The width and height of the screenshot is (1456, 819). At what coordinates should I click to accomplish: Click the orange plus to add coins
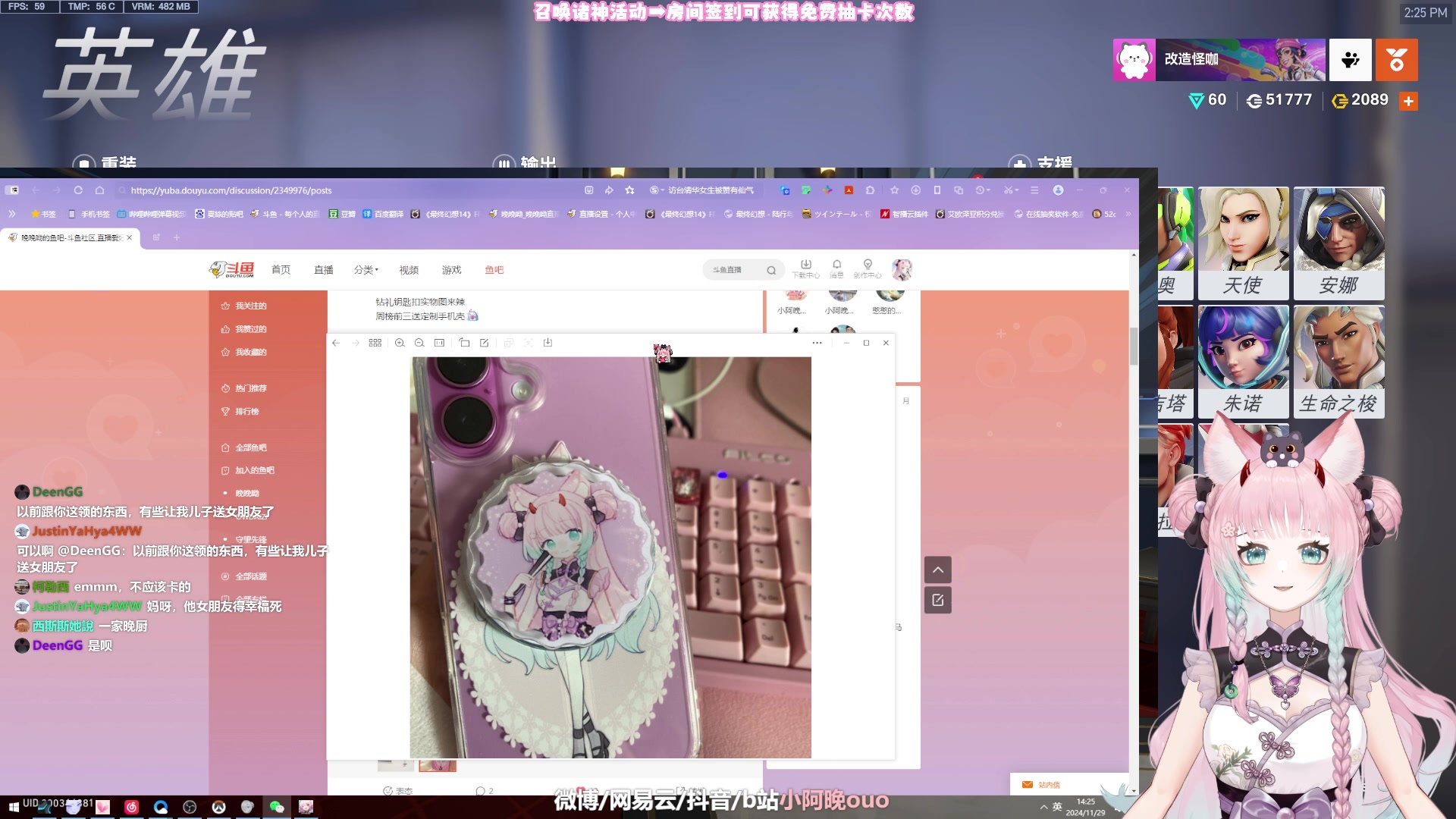[1409, 101]
